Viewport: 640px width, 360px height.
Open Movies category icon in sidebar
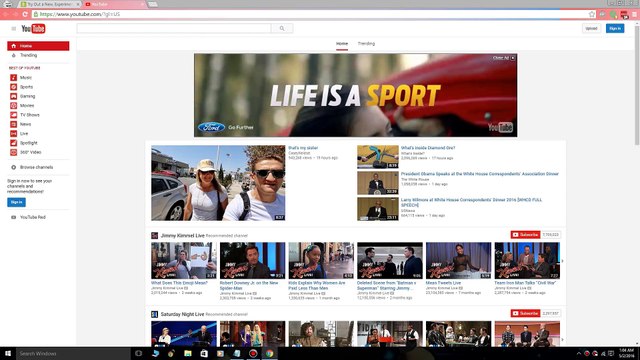pos(13,105)
